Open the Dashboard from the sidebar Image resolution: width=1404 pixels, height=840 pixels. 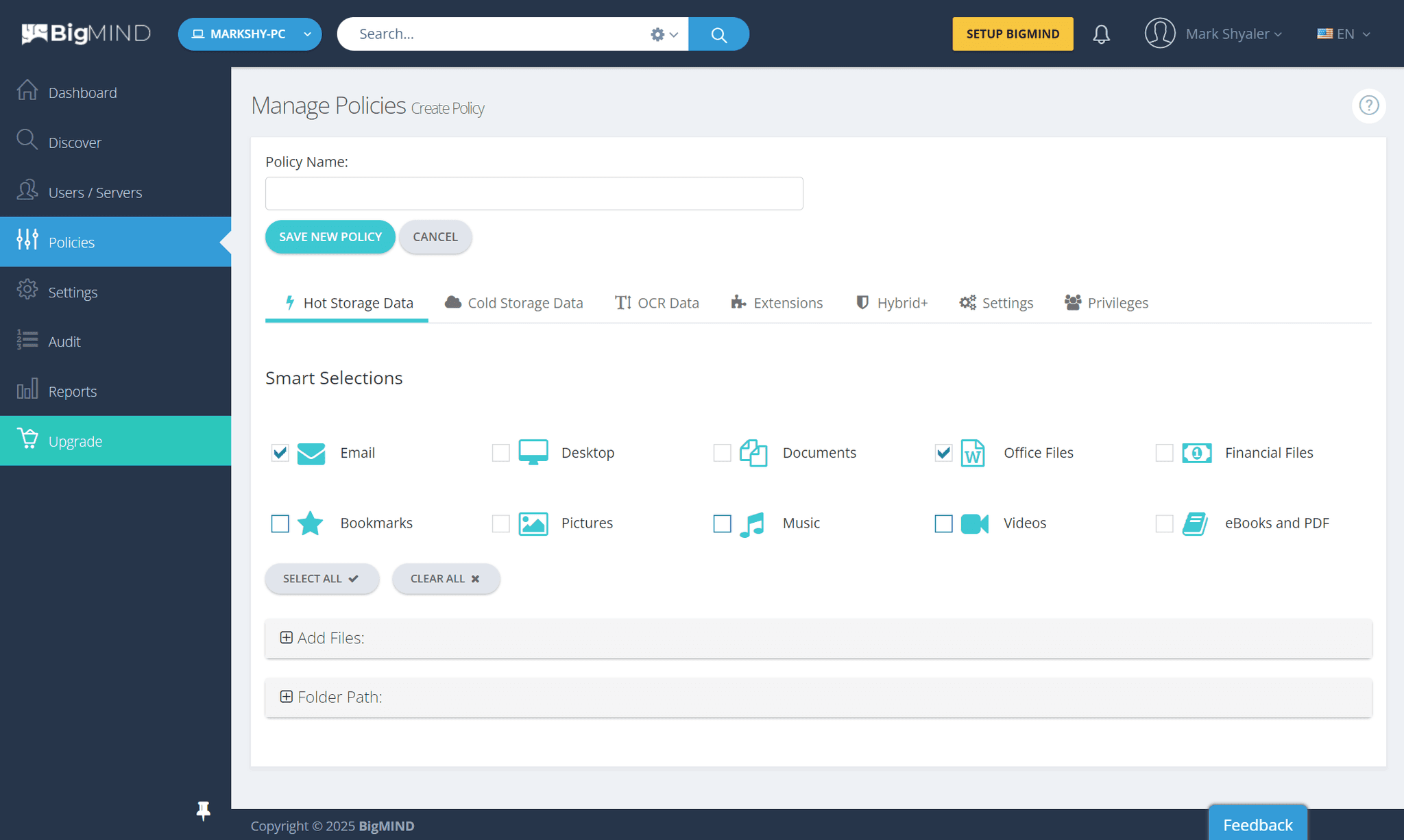point(82,92)
